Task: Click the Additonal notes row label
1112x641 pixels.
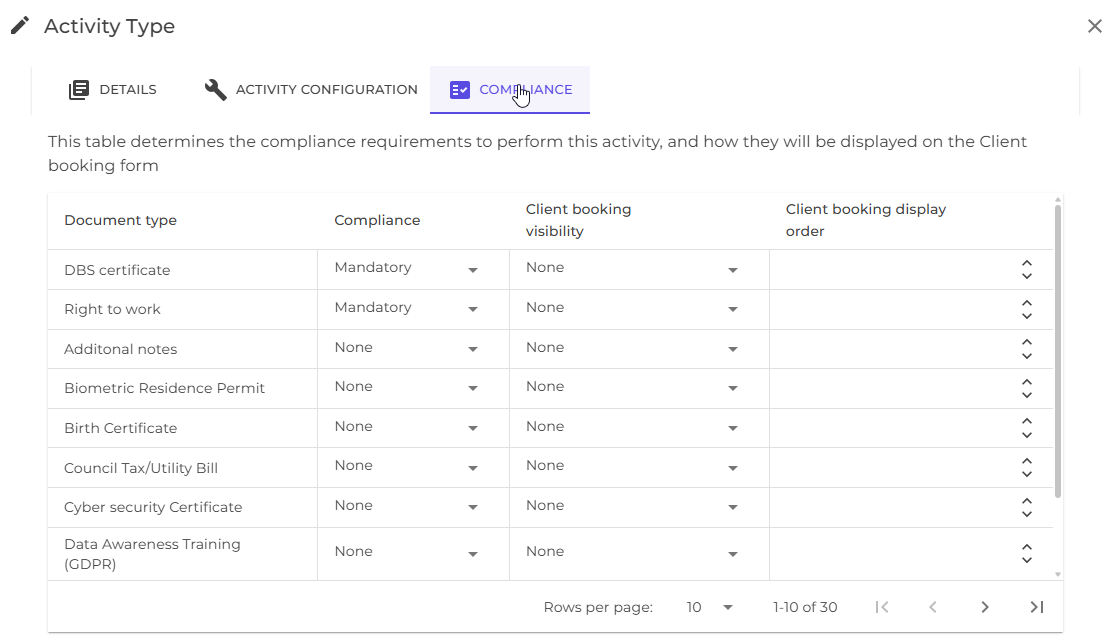Action: click(121, 349)
